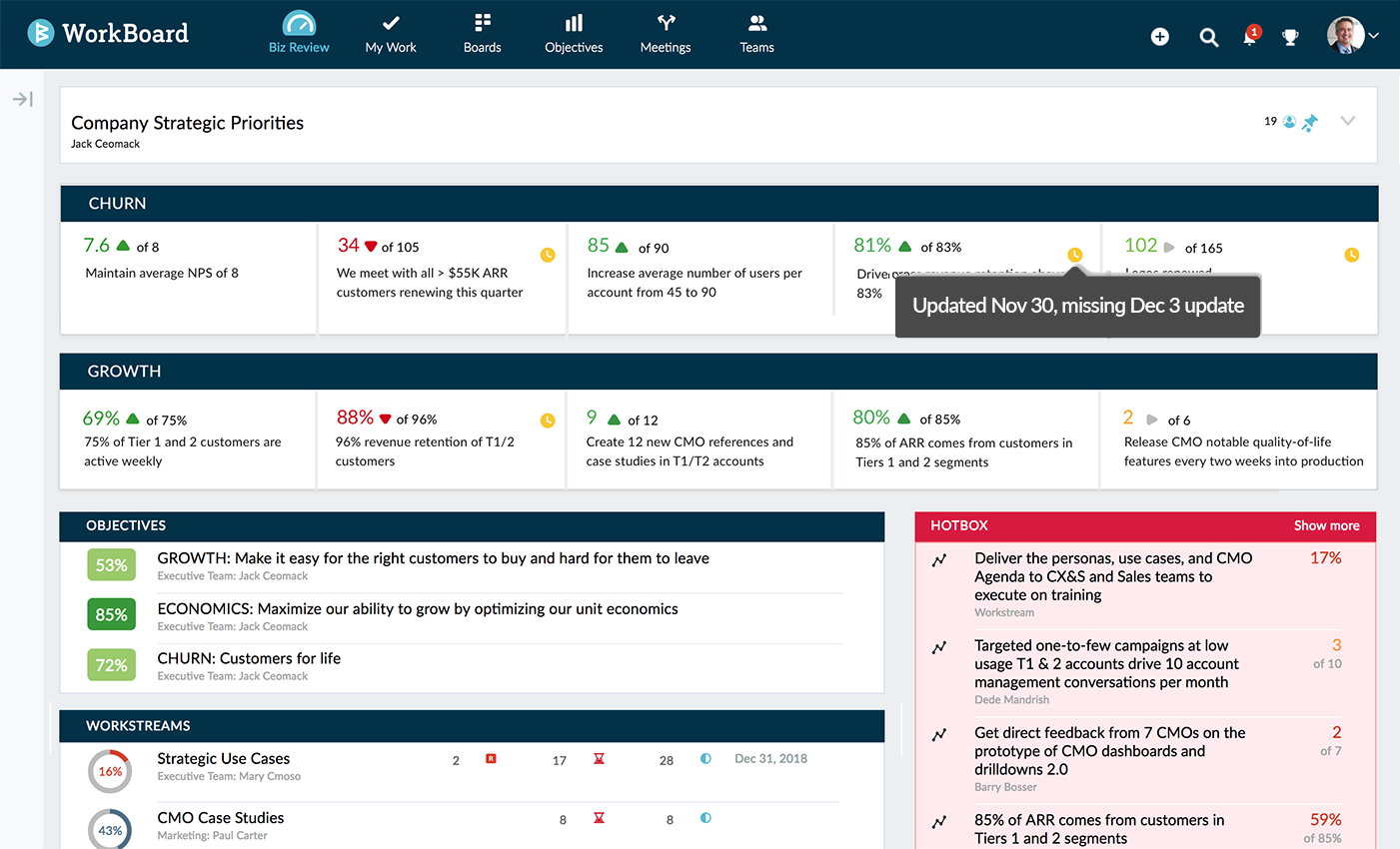Click trend icon beside Targeted one-to-few campaigns
The width and height of the screenshot is (1400, 849).
pyautogui.click(x=939, y=647)
